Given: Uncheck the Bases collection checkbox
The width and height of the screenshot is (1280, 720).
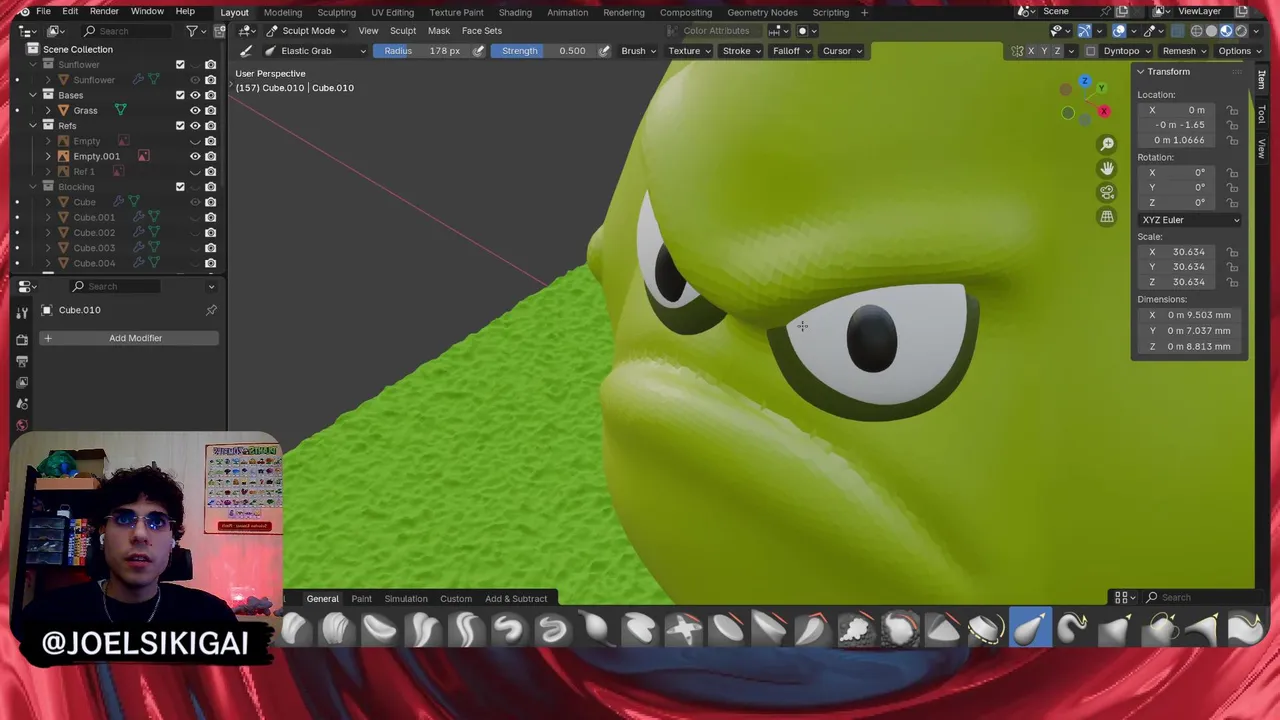Looking at the screenshot, I should [180, 95].
